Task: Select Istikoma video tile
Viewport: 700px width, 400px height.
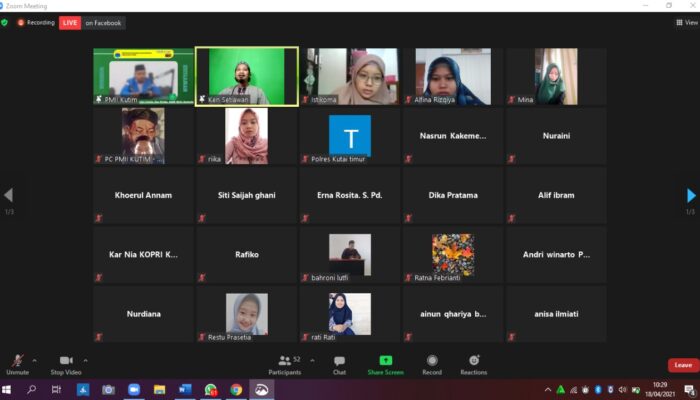Action: click(350, 76)
